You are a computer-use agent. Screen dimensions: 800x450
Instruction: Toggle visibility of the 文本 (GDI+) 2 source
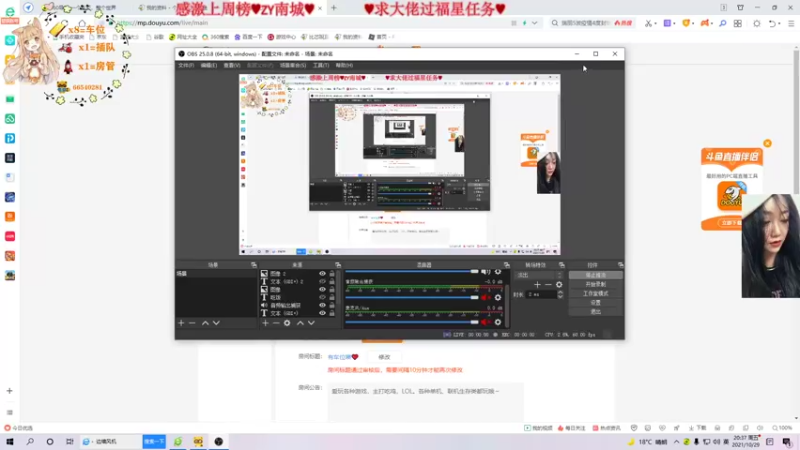[322, 282]
